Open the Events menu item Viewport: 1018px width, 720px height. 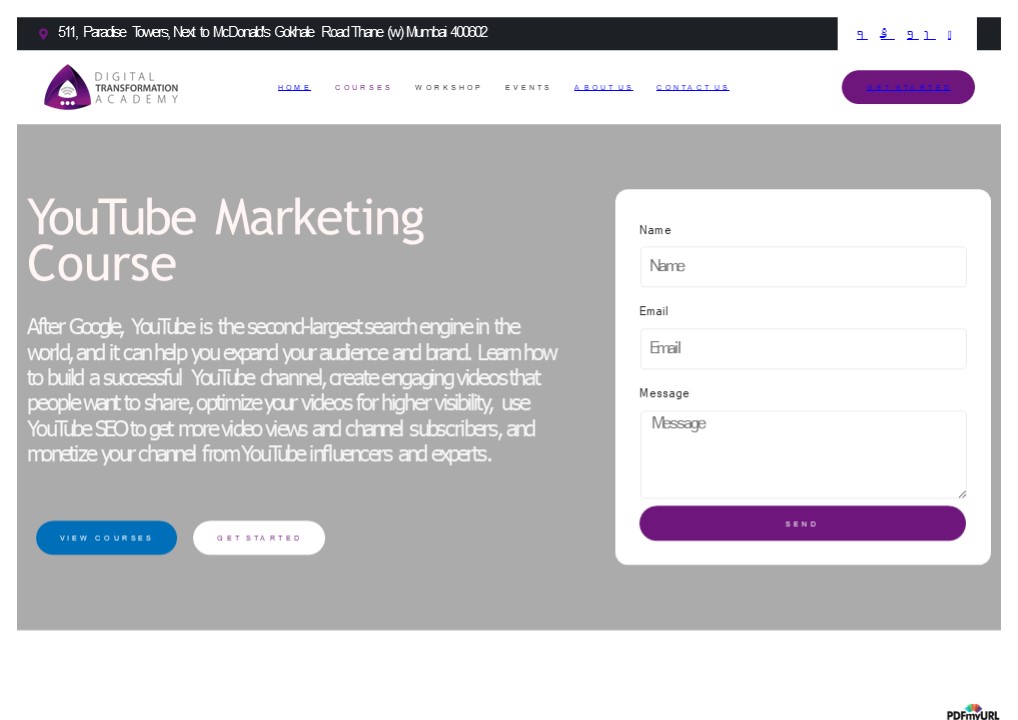coord(527,88)
